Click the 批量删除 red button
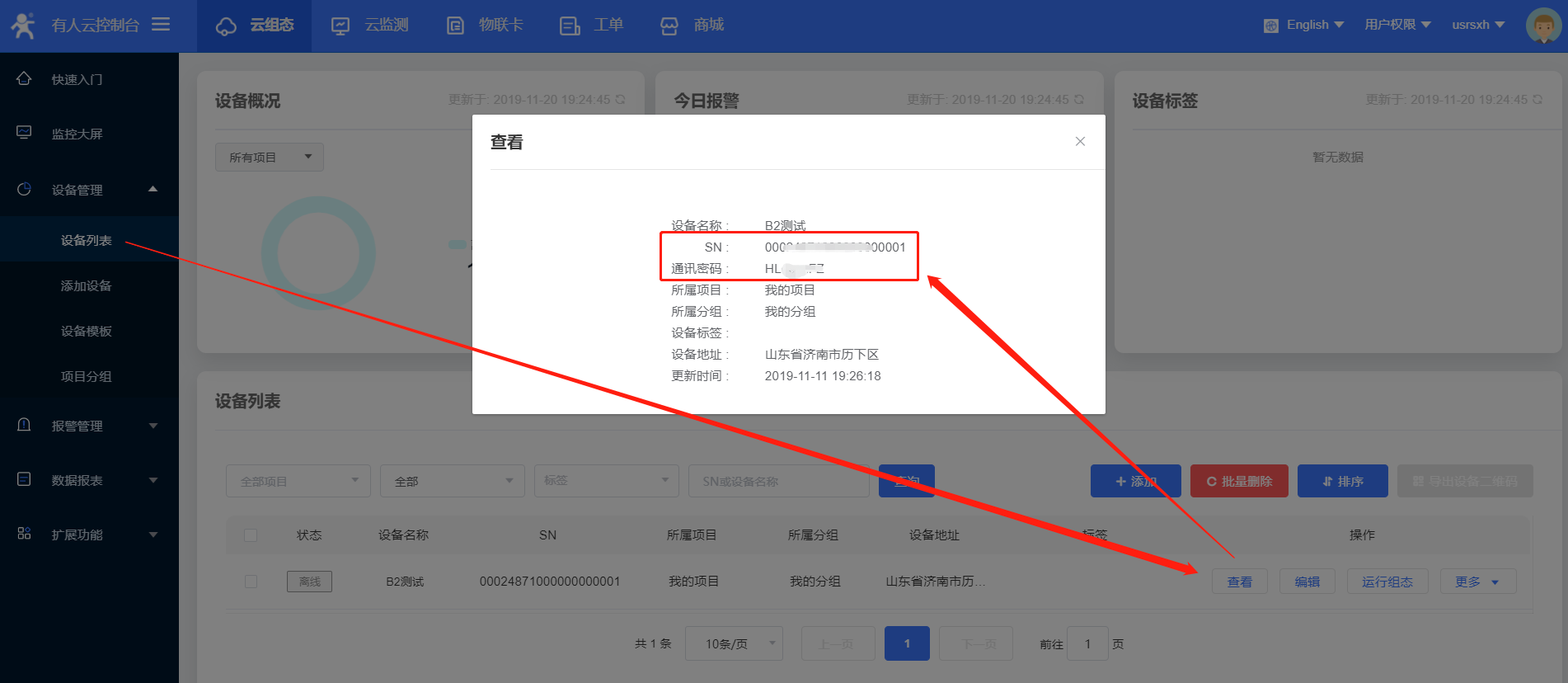 click(1238, 481)
